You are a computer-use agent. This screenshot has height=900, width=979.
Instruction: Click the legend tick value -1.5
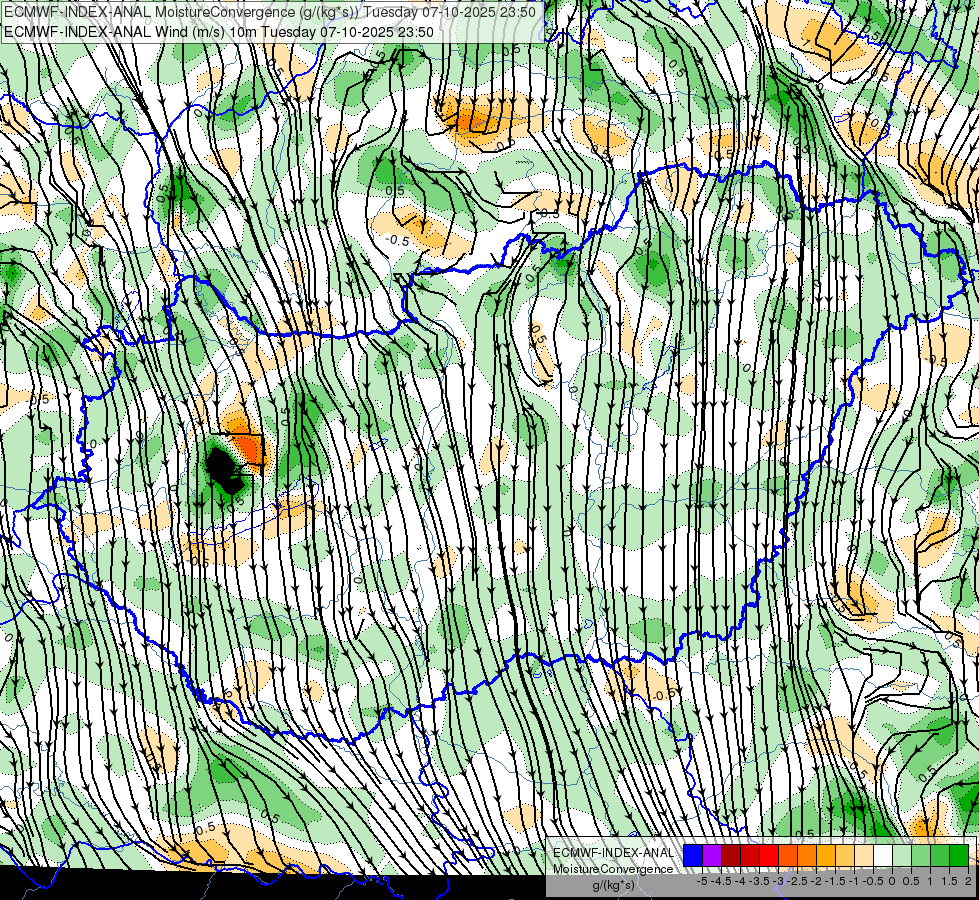tap(835, 881)
